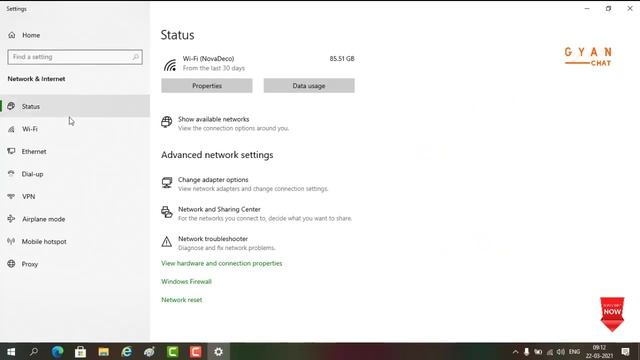Click the Wi-Fi (NovaDeco) network name

click(209, 59)
